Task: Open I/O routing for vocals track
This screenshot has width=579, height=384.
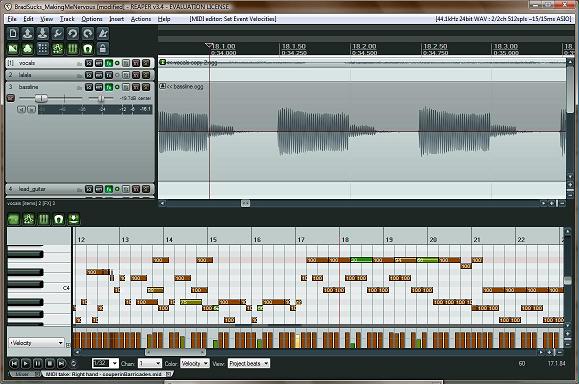Action: (x=89, y=63)
